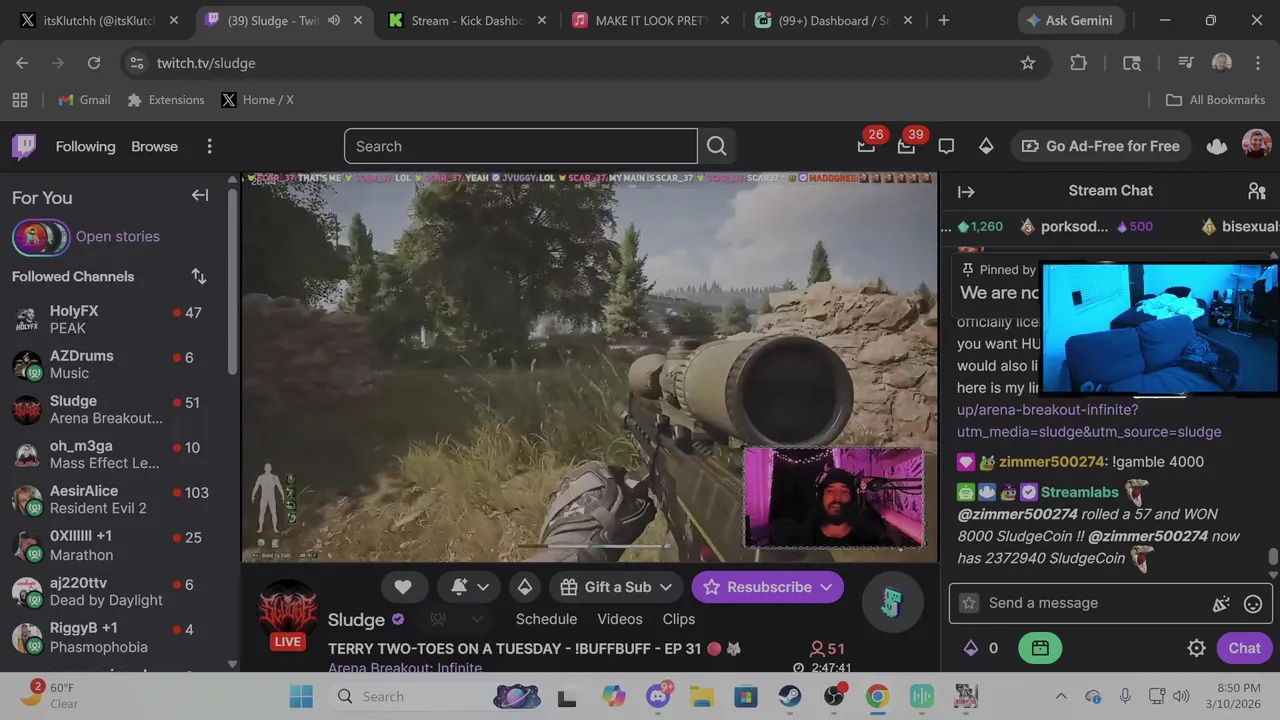Open 0XIIIIII +1 Marathon channel
Screen dimensions: 1280x720
pyautogui.click(x=112, y=545)
